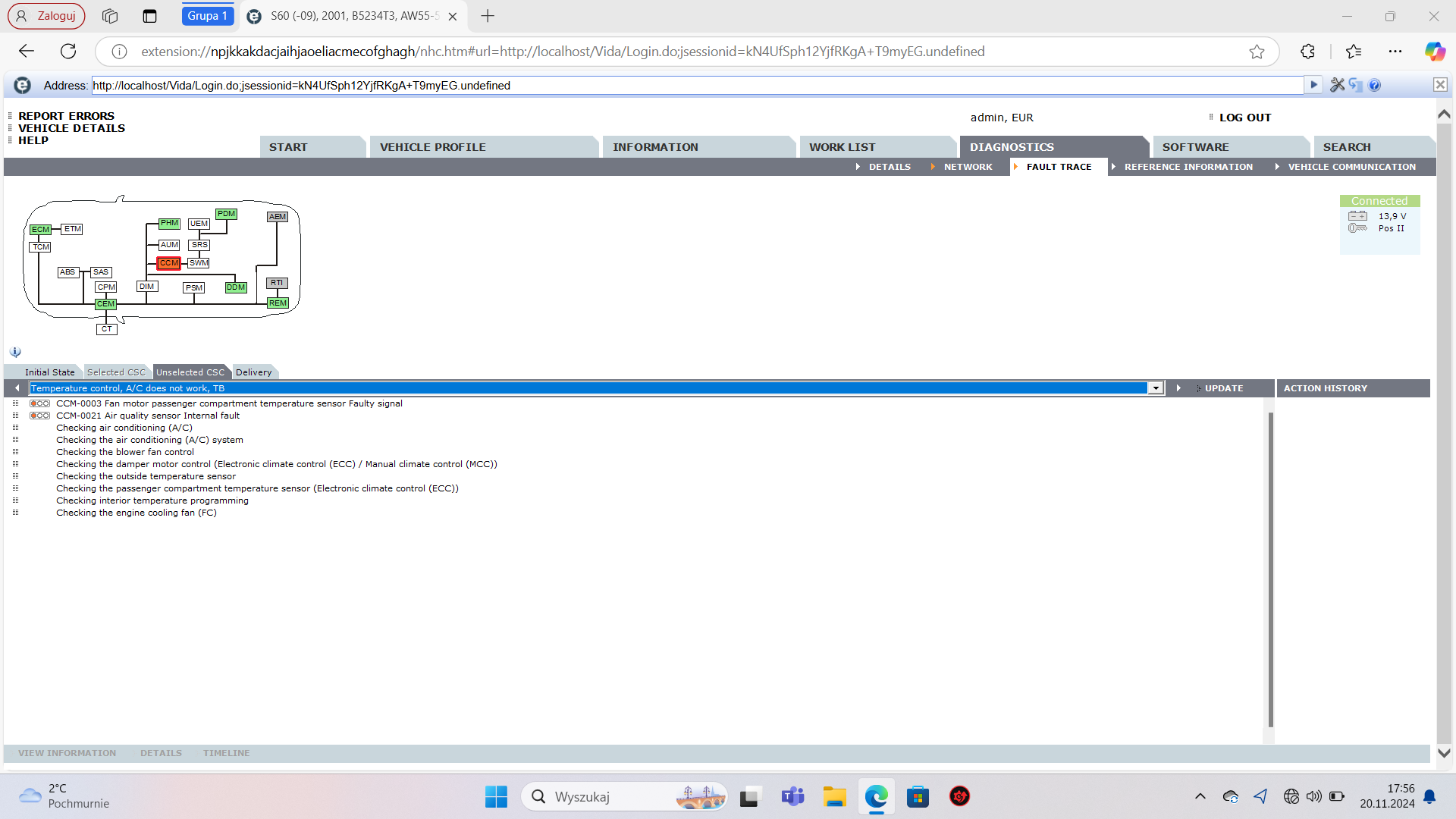
Task: Click the left arrow beside symptom selector
Action: [17, 388]
